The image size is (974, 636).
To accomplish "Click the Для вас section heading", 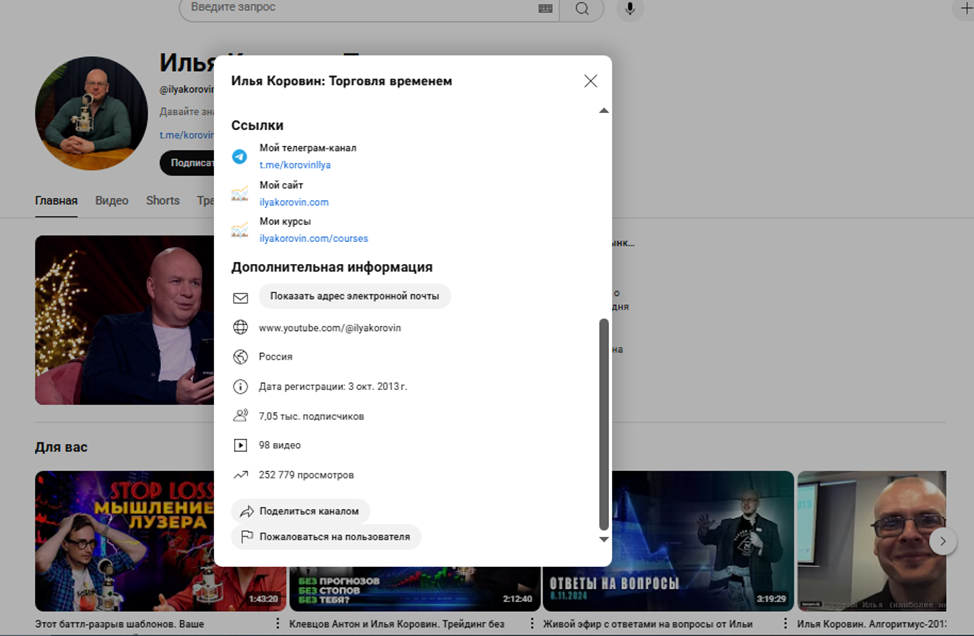I will coord(61,447).
